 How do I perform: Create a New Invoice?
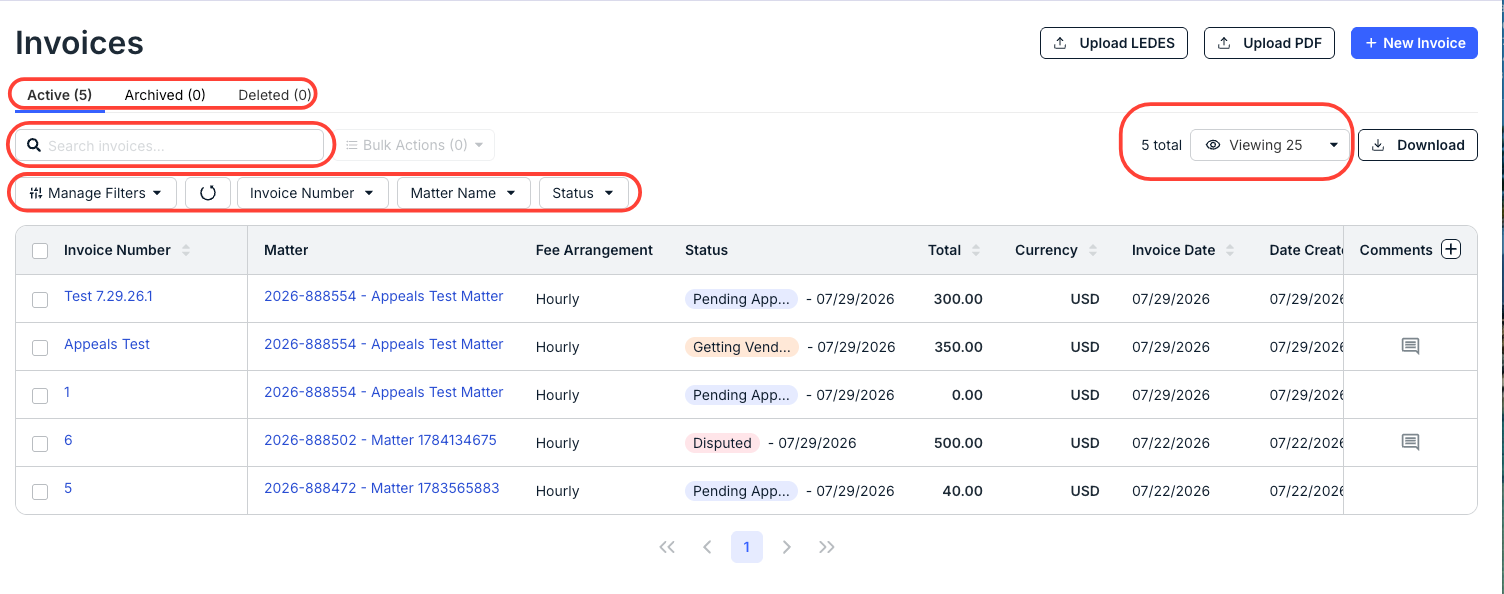click(x=1414, y=43)
